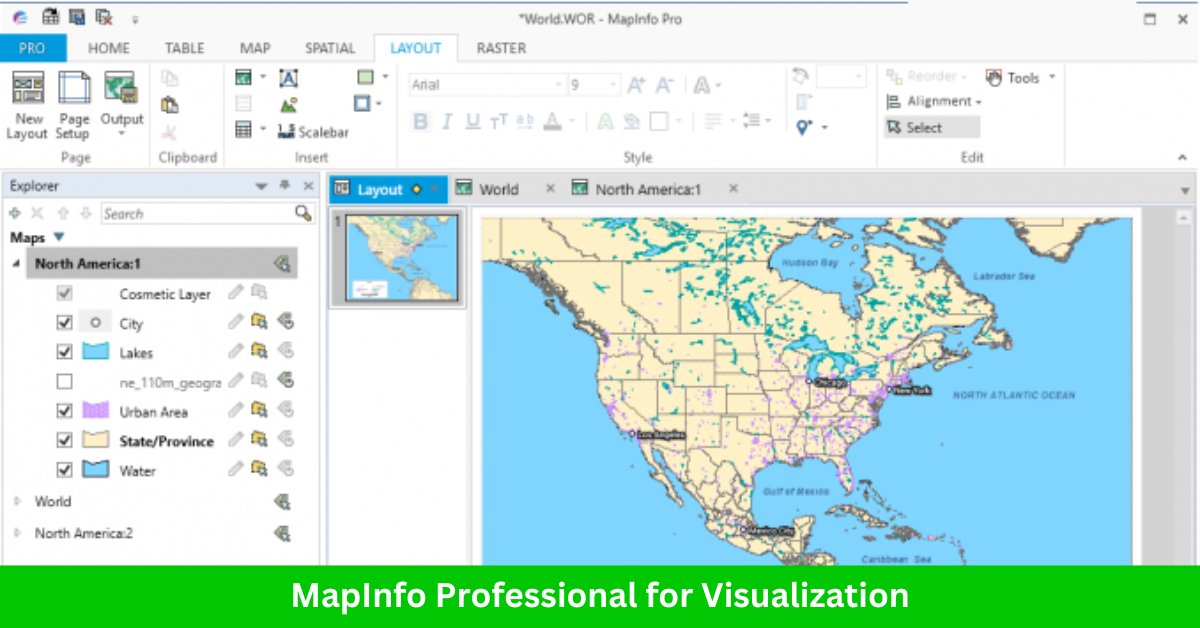Open the Tools menu in Edit group

click(x=1021, y=77)
